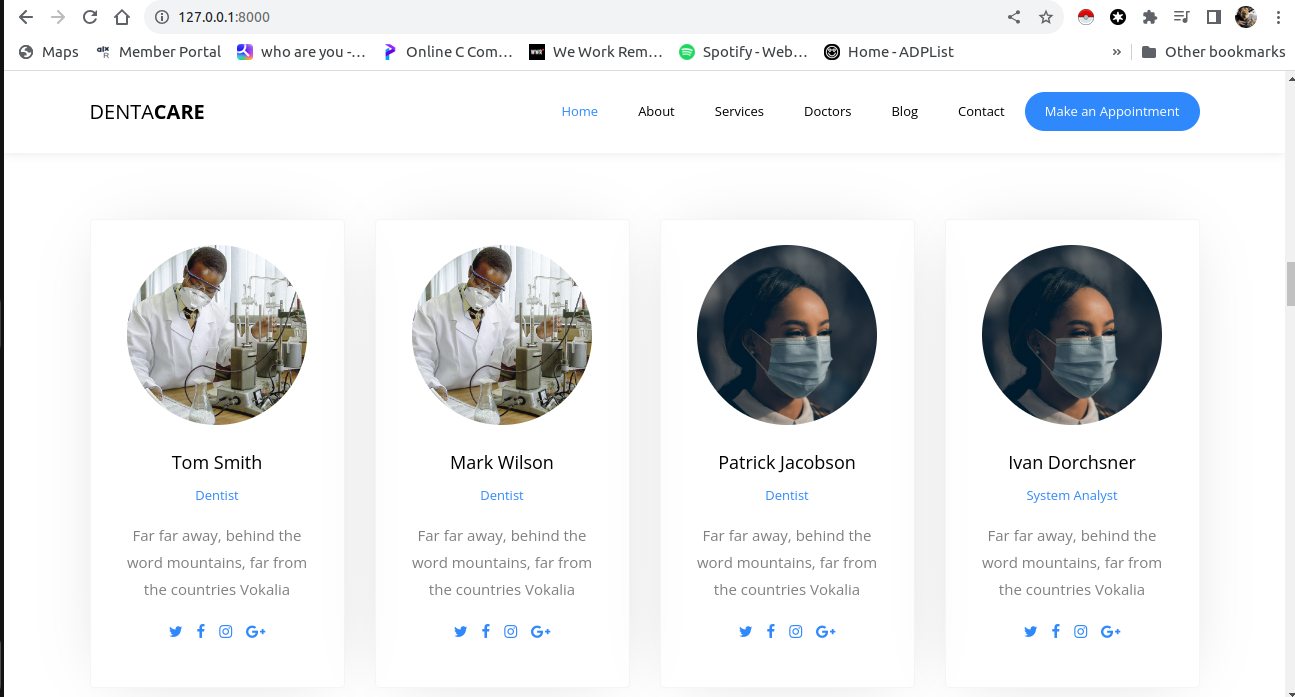
Task: Reload the page in the browser
Action: pyautogui.click(x=90, y=17)
